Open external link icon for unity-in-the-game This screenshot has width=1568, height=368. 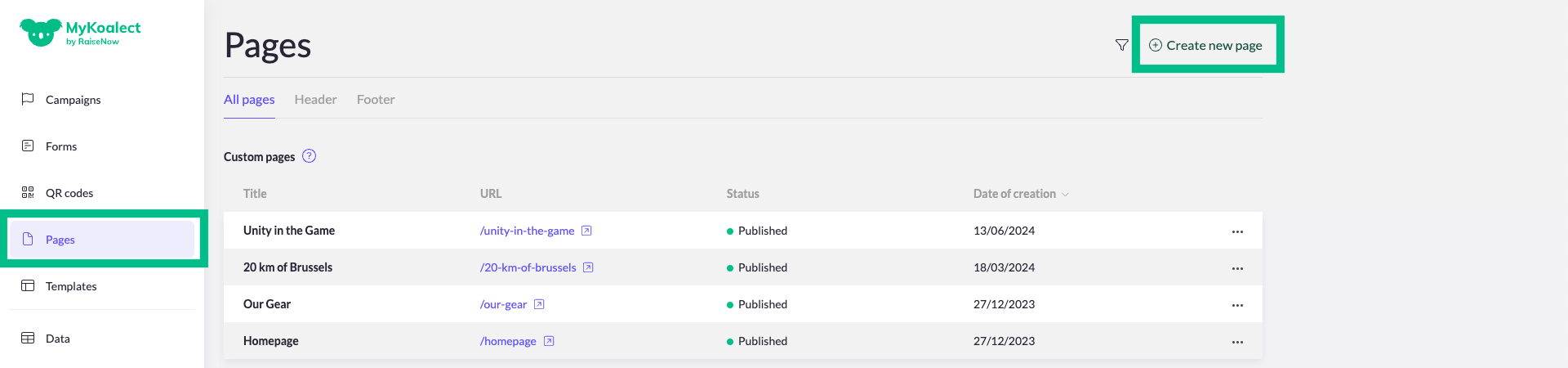point(586,231)
